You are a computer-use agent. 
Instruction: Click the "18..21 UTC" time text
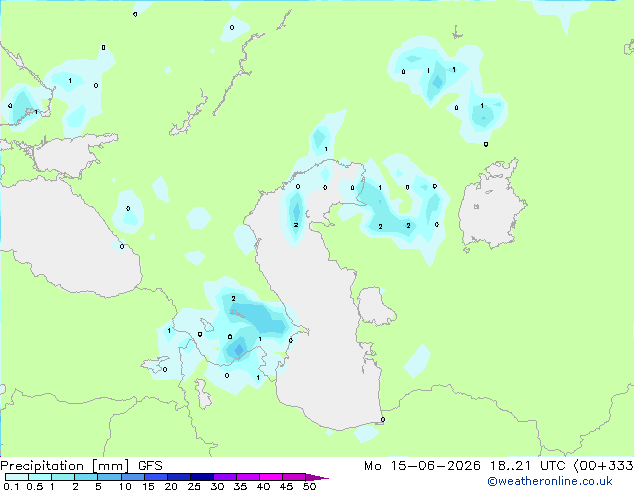click(528, 466)
